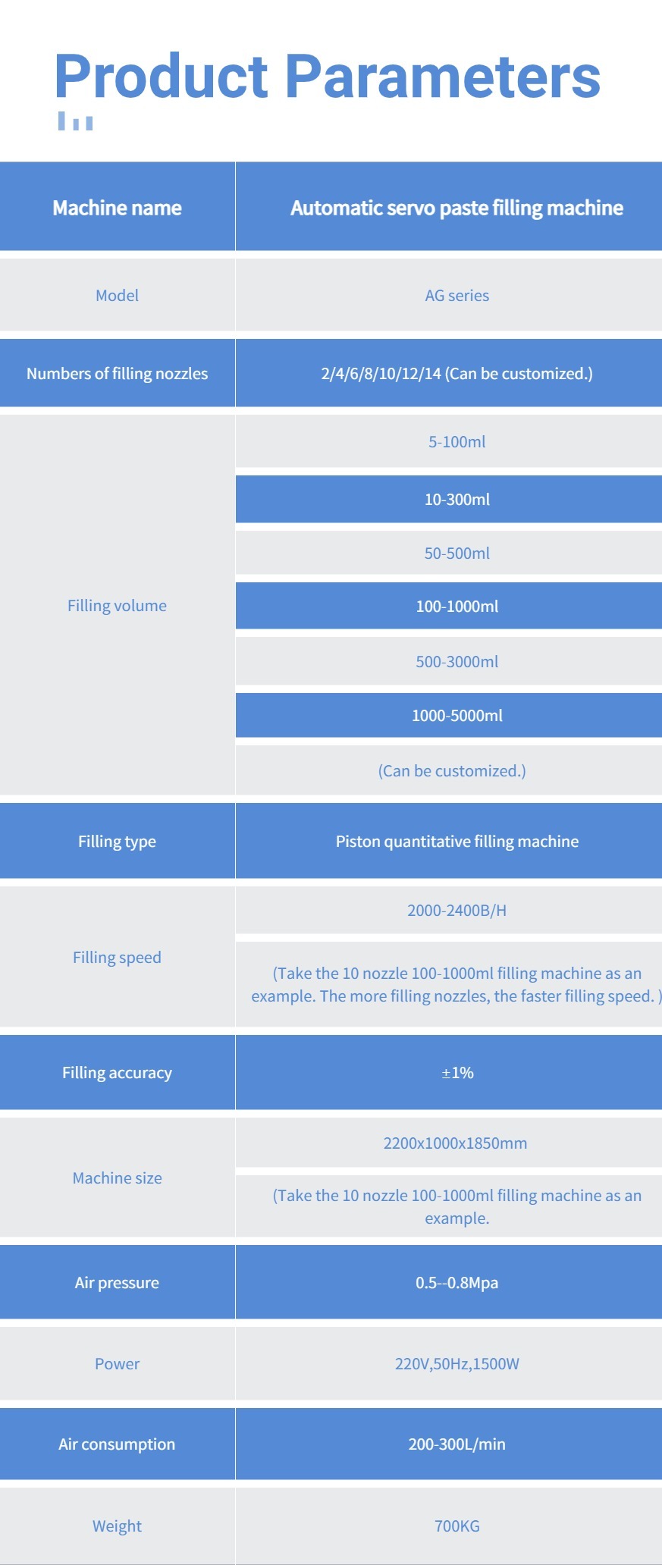Select the 200-300L/min air consumption cell

coord(449,1444)
